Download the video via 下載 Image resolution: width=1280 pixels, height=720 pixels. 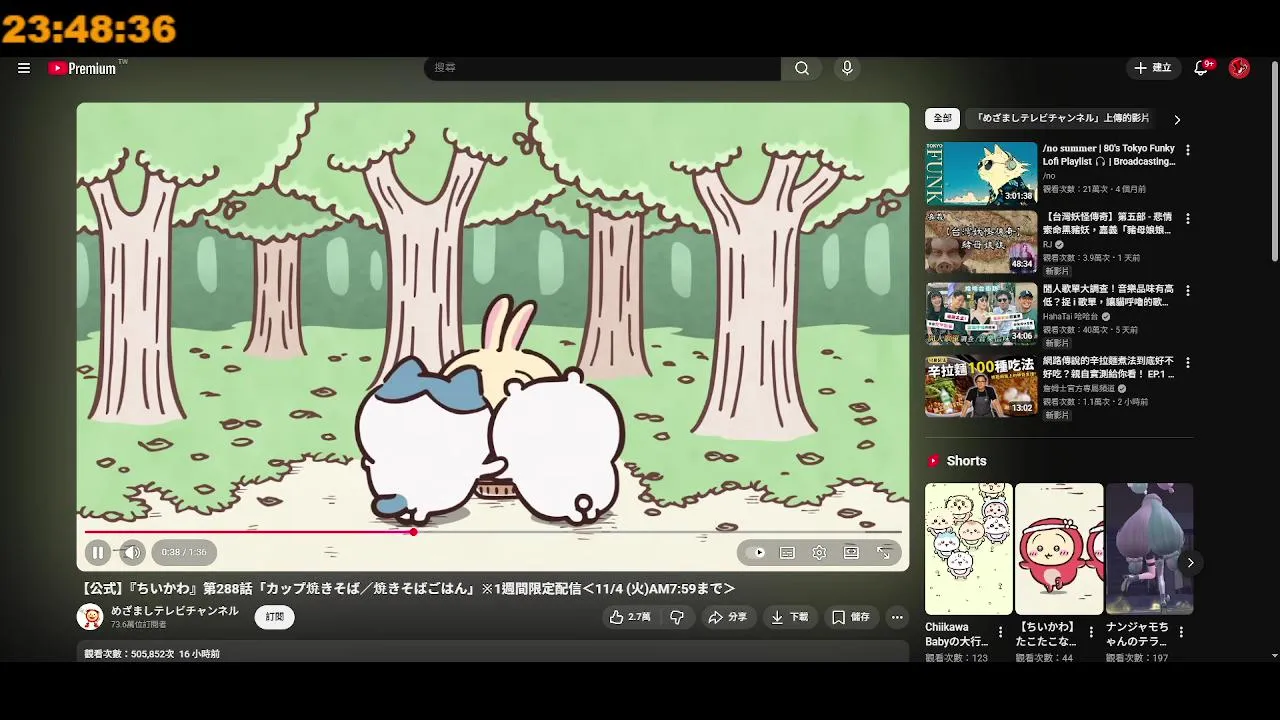pyautogui.click(x=789, y=617)
